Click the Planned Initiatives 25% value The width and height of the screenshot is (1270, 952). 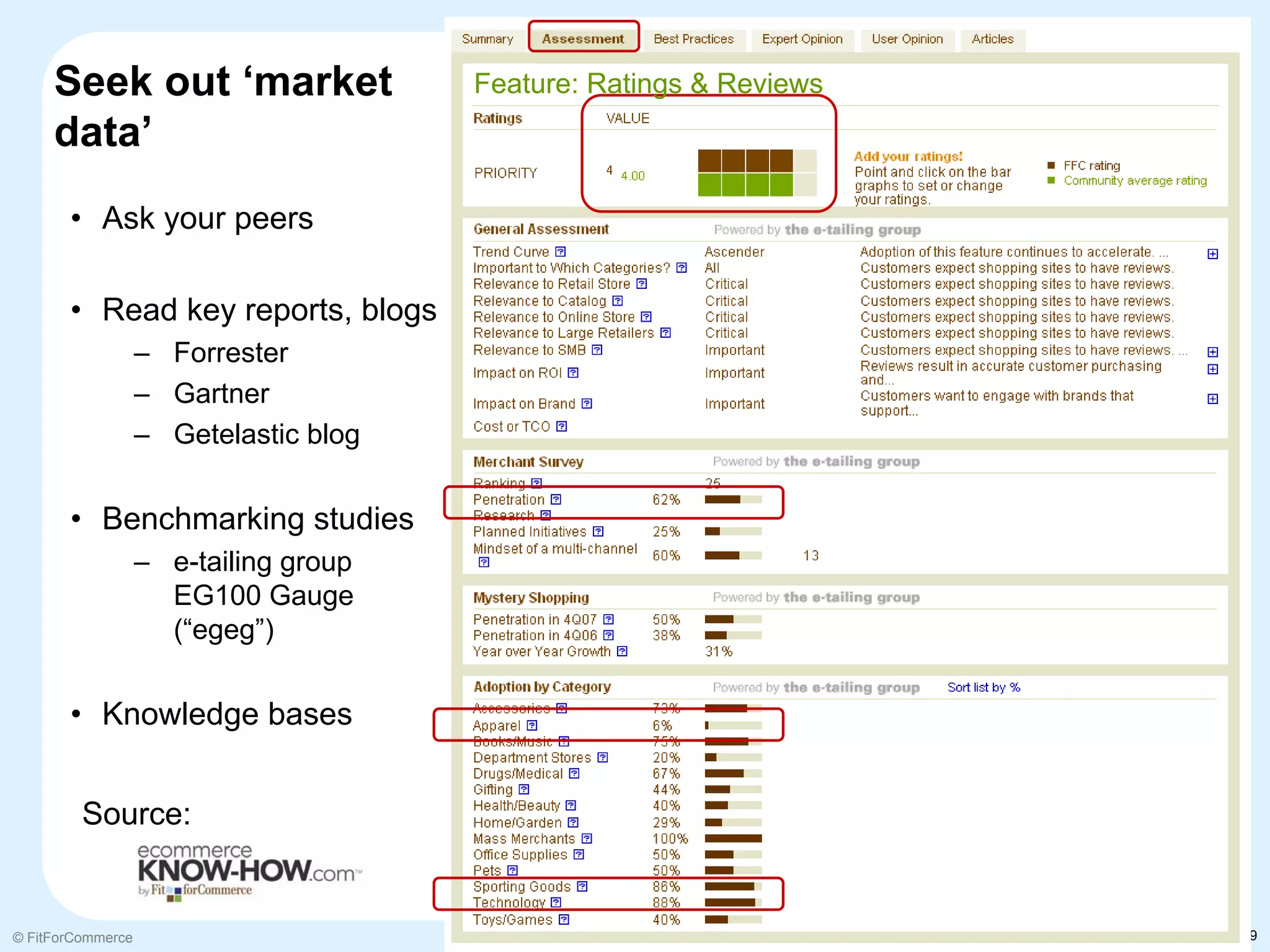pos(666,532)
